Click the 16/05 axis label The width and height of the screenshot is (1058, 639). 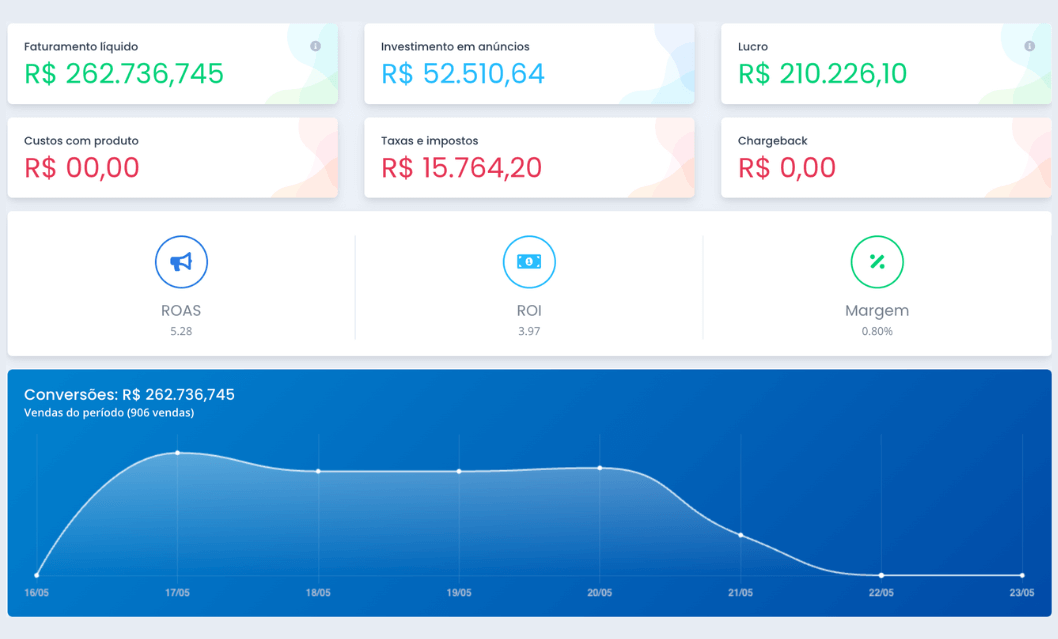point(36,593)
